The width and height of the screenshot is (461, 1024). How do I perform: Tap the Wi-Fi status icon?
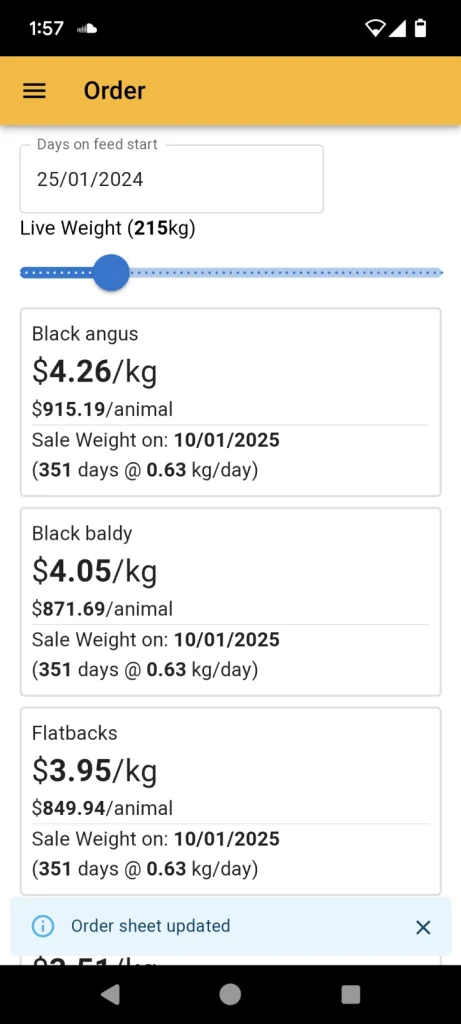[375, 28]
